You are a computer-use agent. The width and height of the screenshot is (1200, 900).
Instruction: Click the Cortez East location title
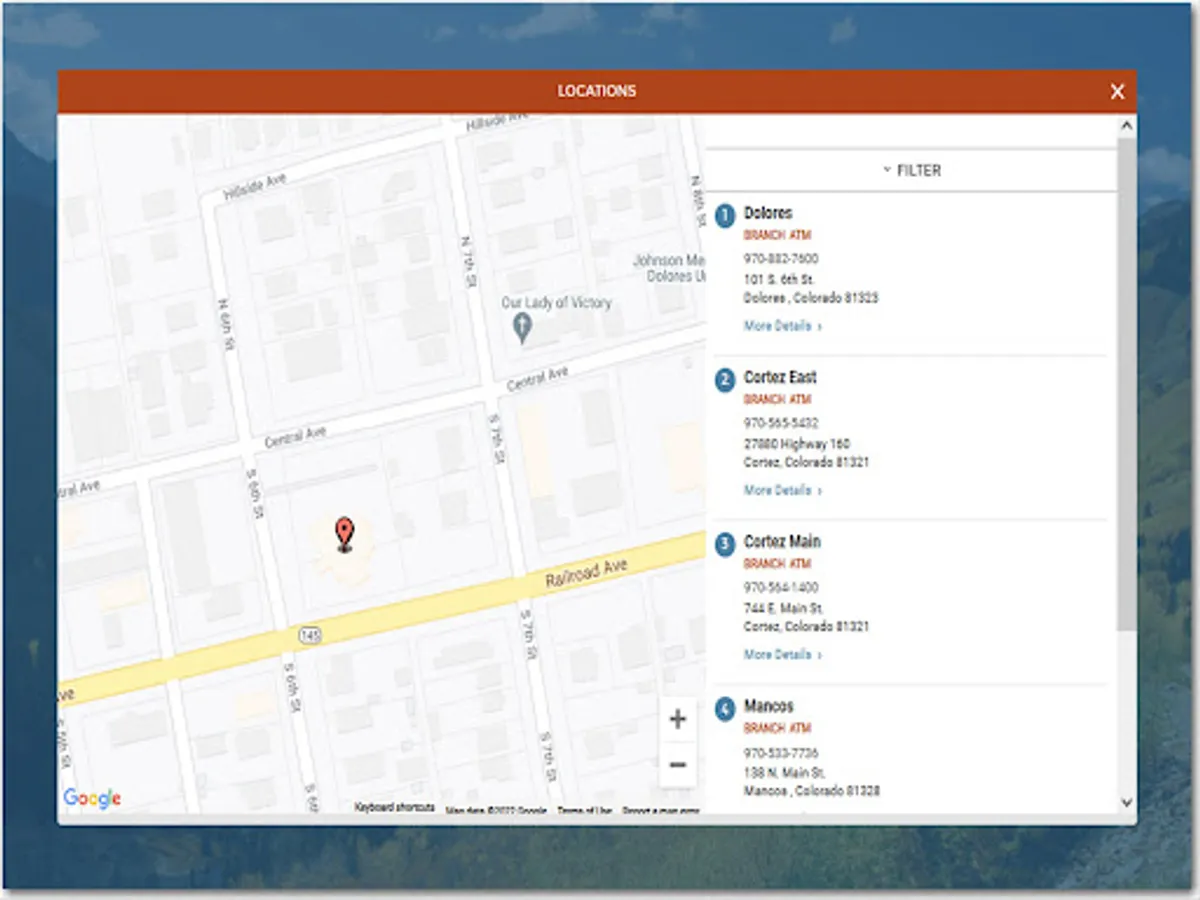[780, 377]
